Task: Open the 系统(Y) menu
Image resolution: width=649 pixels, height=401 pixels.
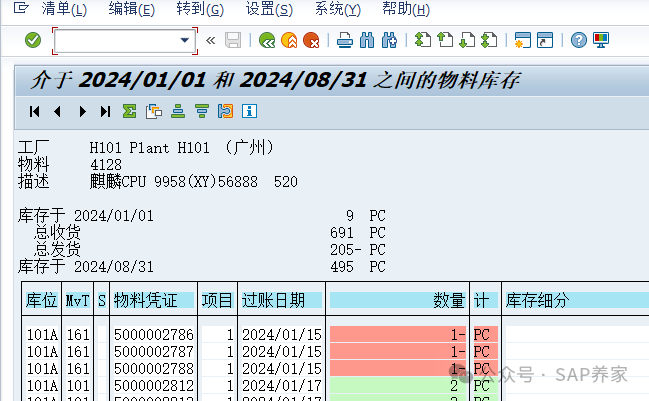Action: point(337,9)
